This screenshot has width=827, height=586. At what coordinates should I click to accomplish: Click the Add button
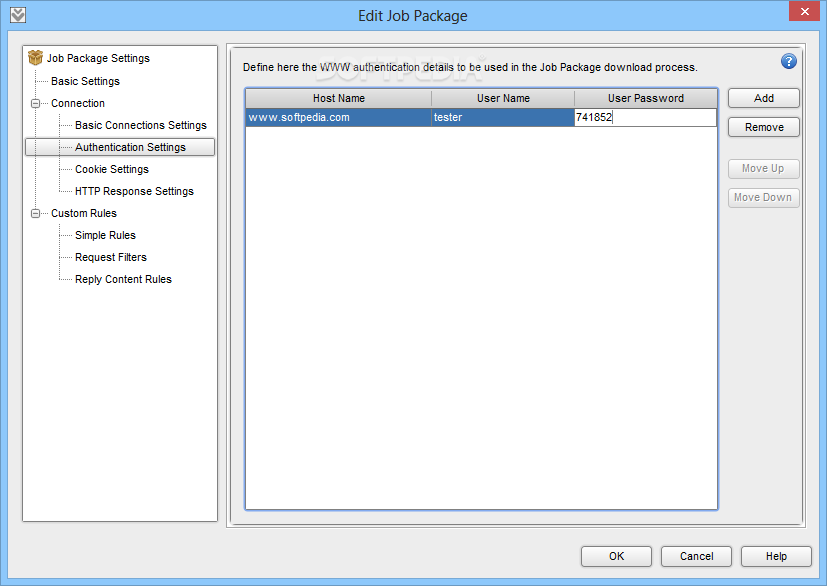click(764, 98)
